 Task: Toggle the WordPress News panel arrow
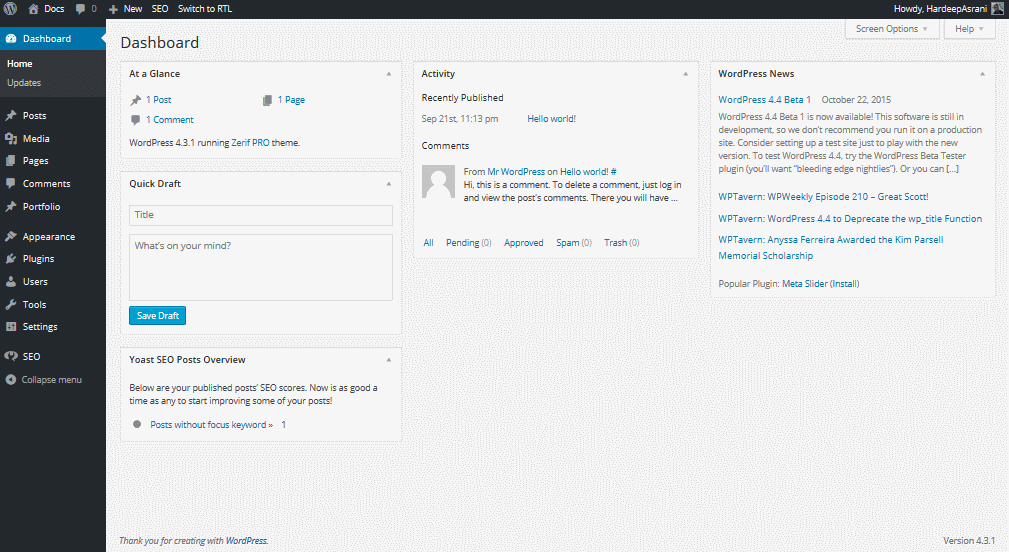[x=982, y=74]
